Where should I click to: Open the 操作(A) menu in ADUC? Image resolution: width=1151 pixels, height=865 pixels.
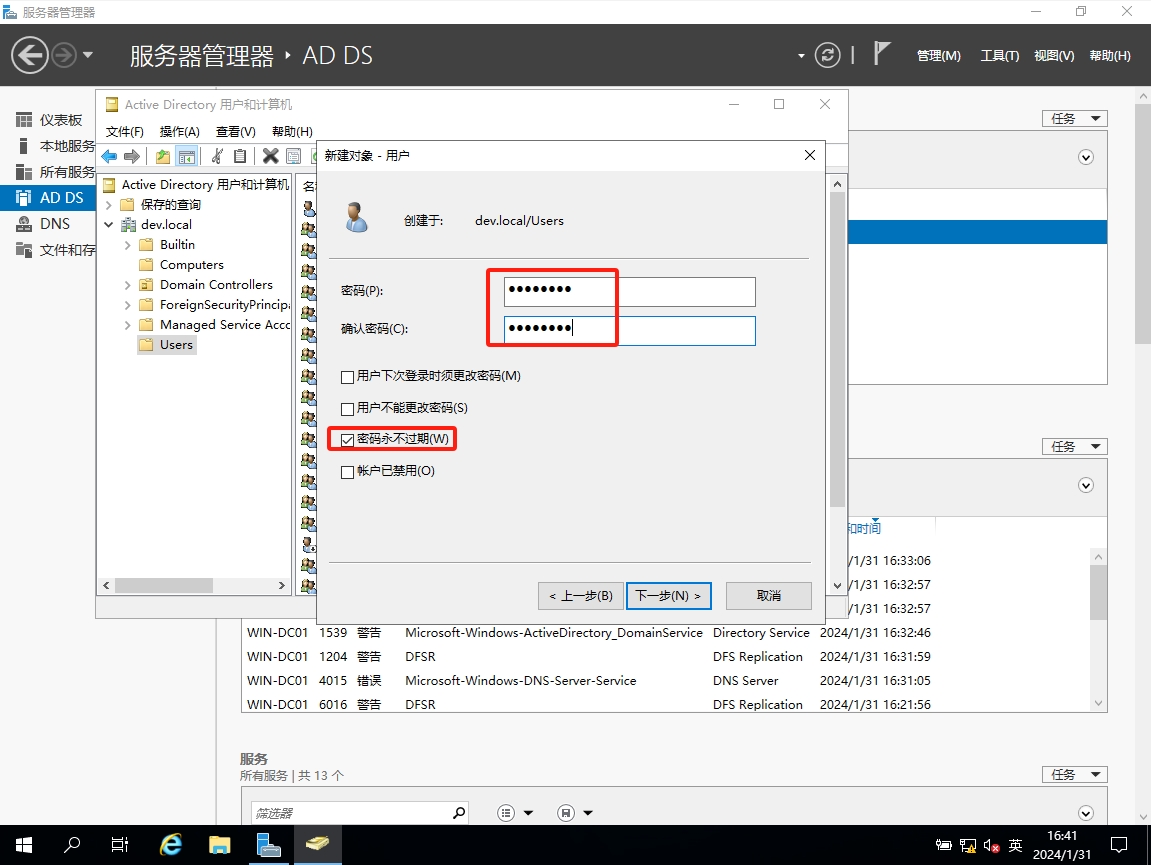(180, 132)
